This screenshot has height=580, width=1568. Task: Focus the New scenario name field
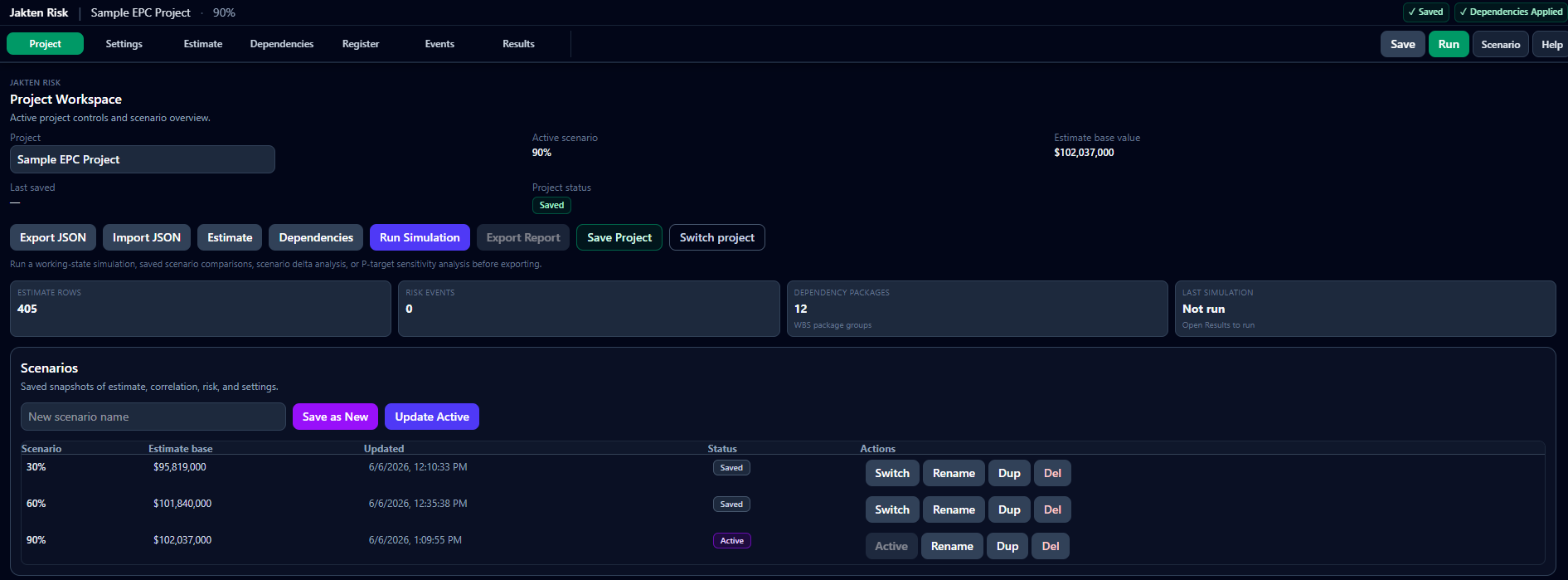pos(153,417)
